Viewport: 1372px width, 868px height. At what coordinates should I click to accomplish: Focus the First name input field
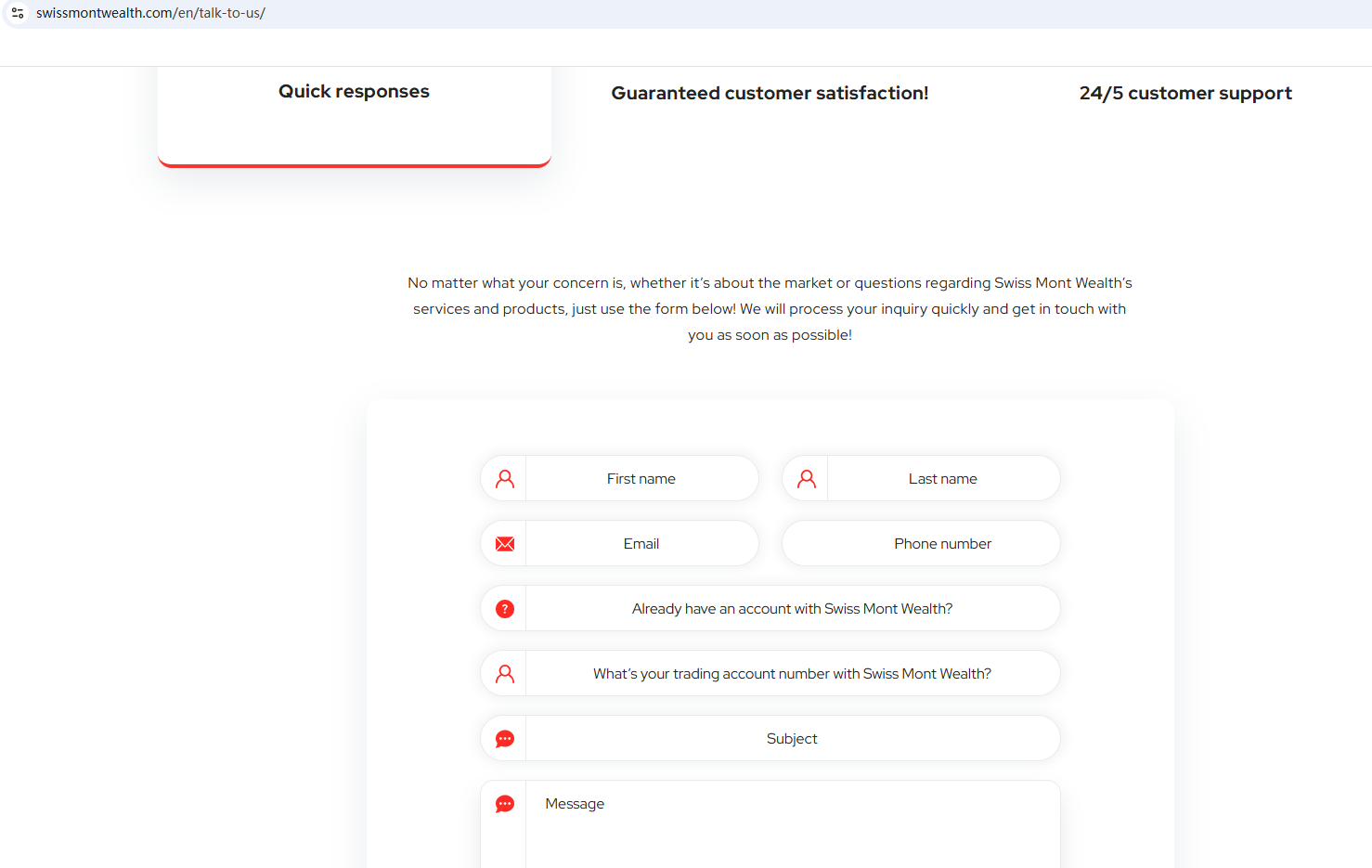click(x=641, y=479)
